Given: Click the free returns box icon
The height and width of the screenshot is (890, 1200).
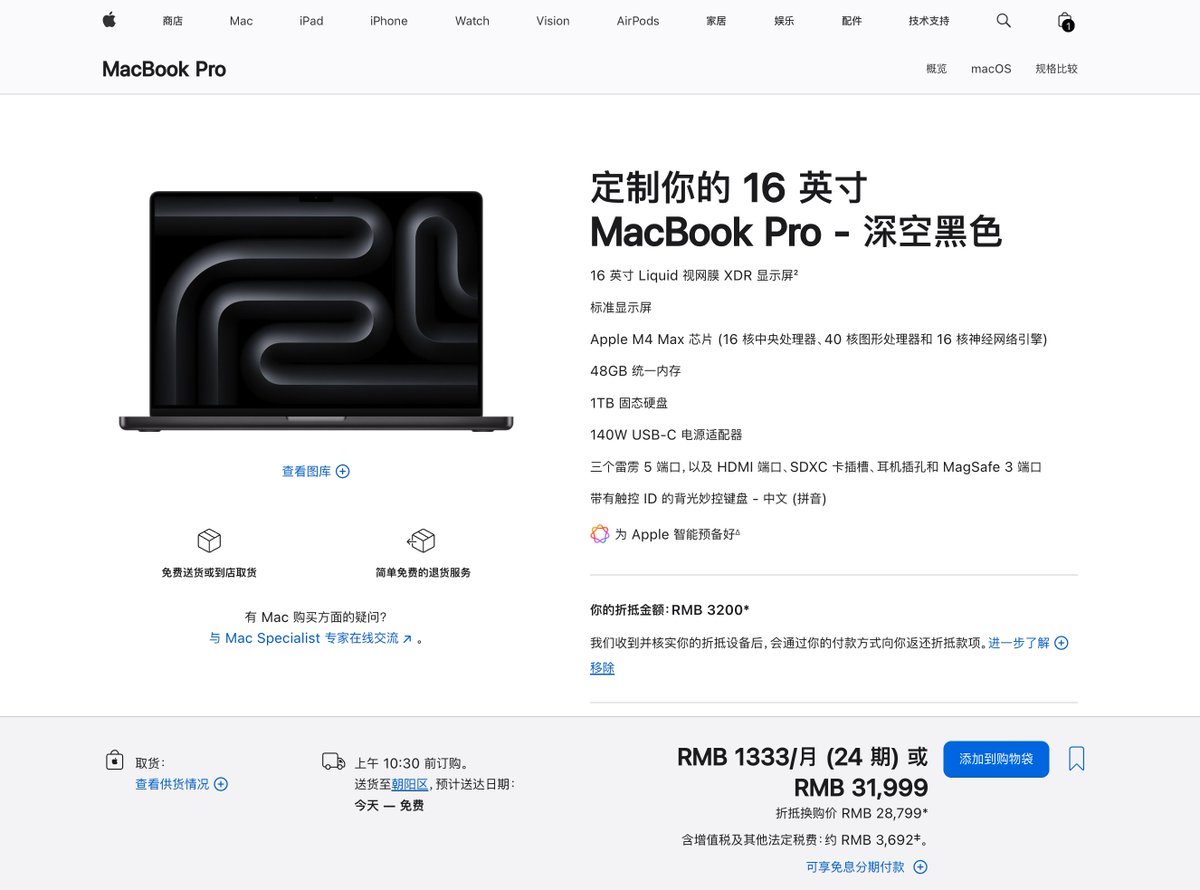Looking at the screenshot, I should coord(421,541).
